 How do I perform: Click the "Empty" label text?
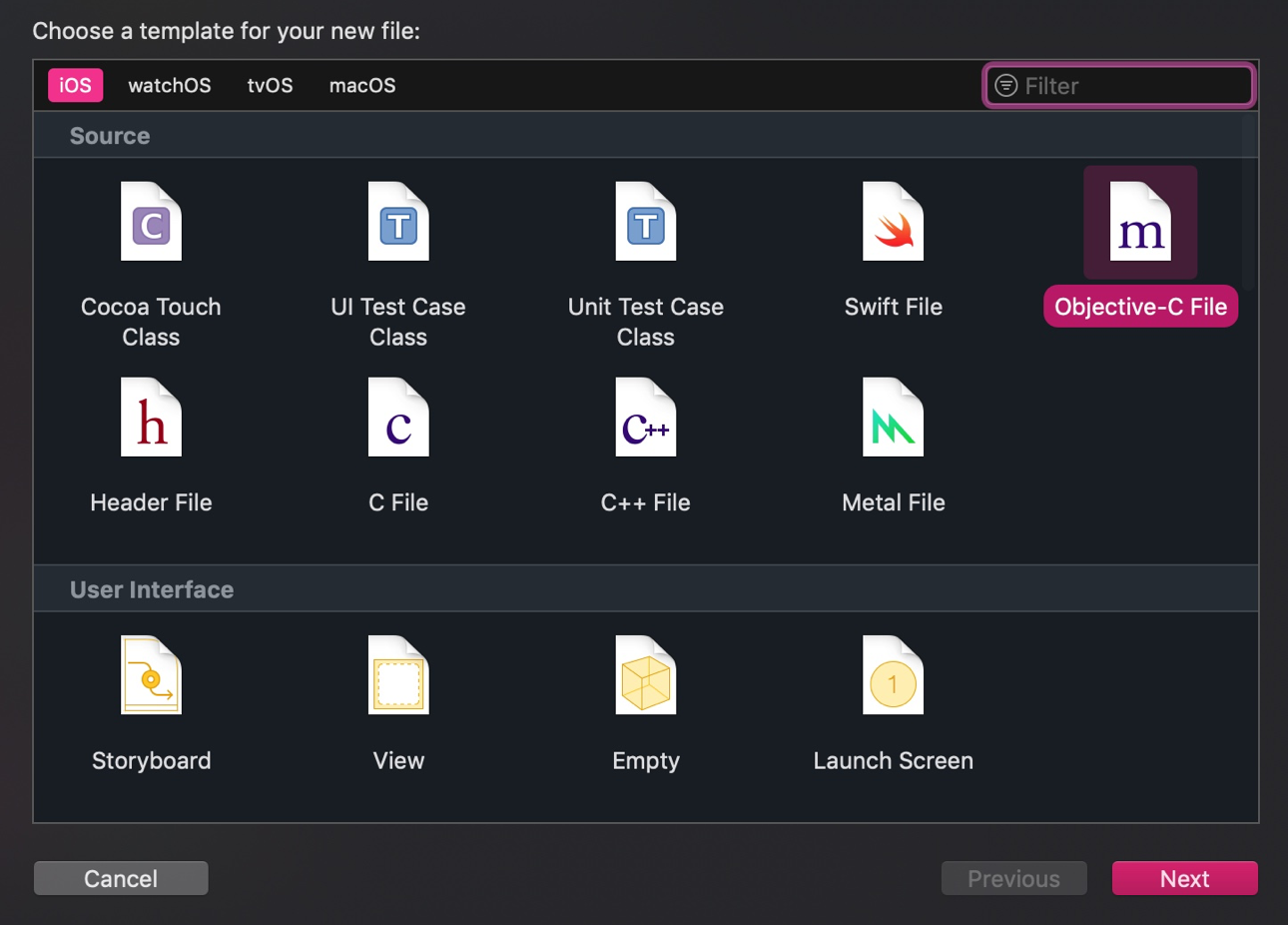(646, 760)
